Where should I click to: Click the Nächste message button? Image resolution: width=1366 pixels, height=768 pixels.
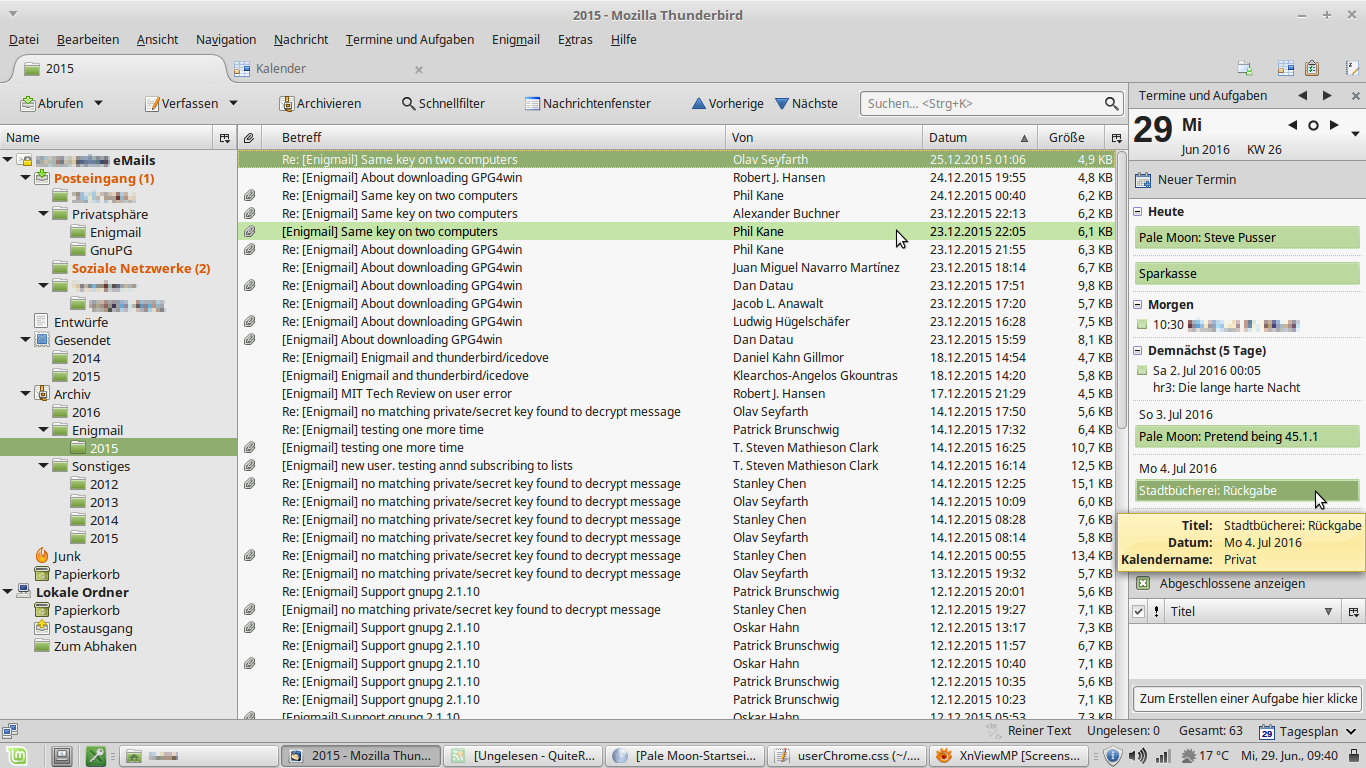[x=806, y=103]
